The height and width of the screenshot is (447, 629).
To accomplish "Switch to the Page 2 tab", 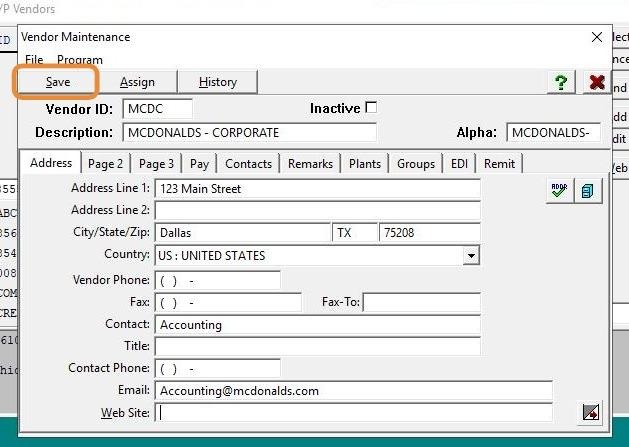I will [x=106, y=164].
